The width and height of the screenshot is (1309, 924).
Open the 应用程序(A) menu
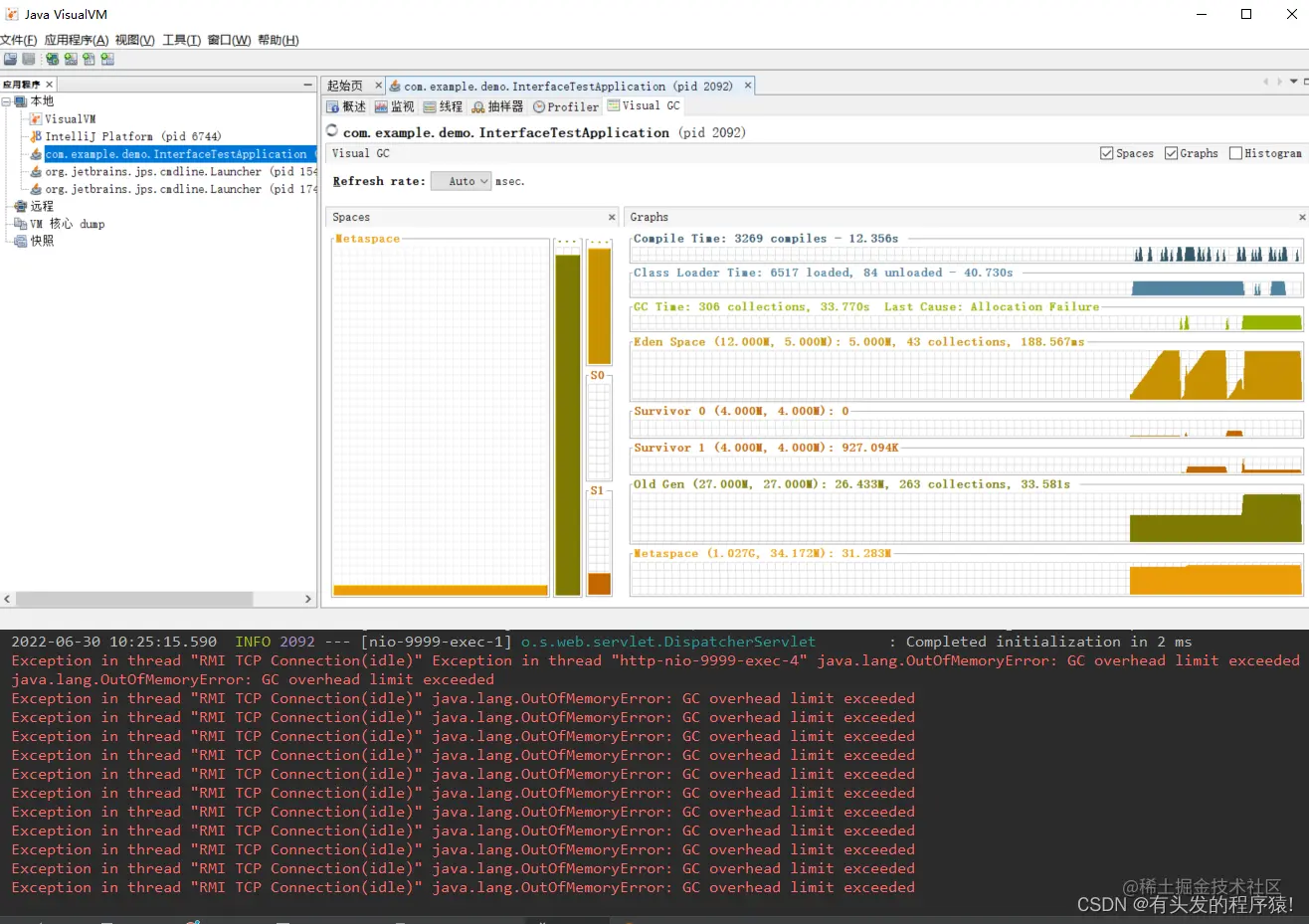coord(77,40)
